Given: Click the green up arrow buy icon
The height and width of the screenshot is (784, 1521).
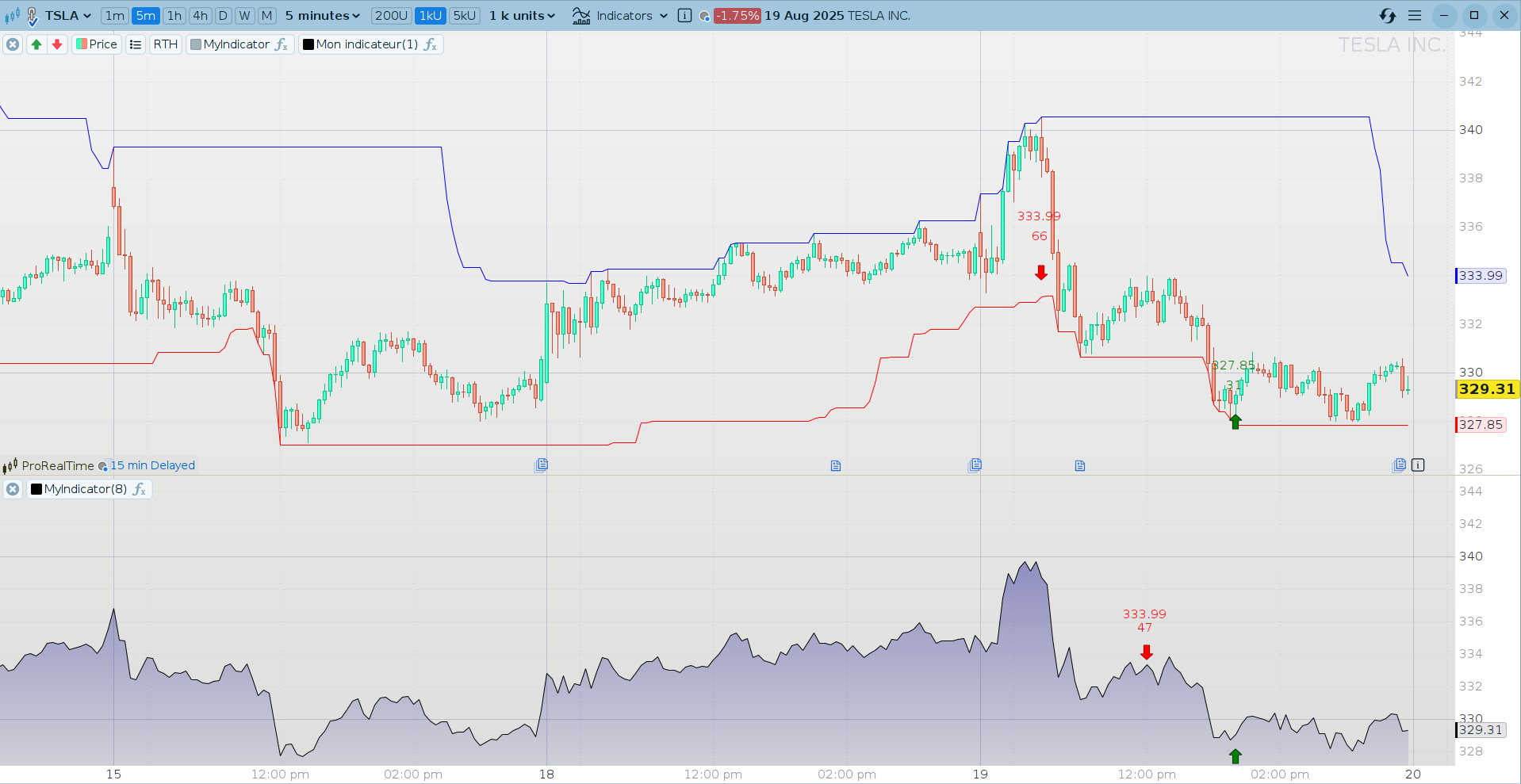Looking at the screenshot, I should coord(36,44).
